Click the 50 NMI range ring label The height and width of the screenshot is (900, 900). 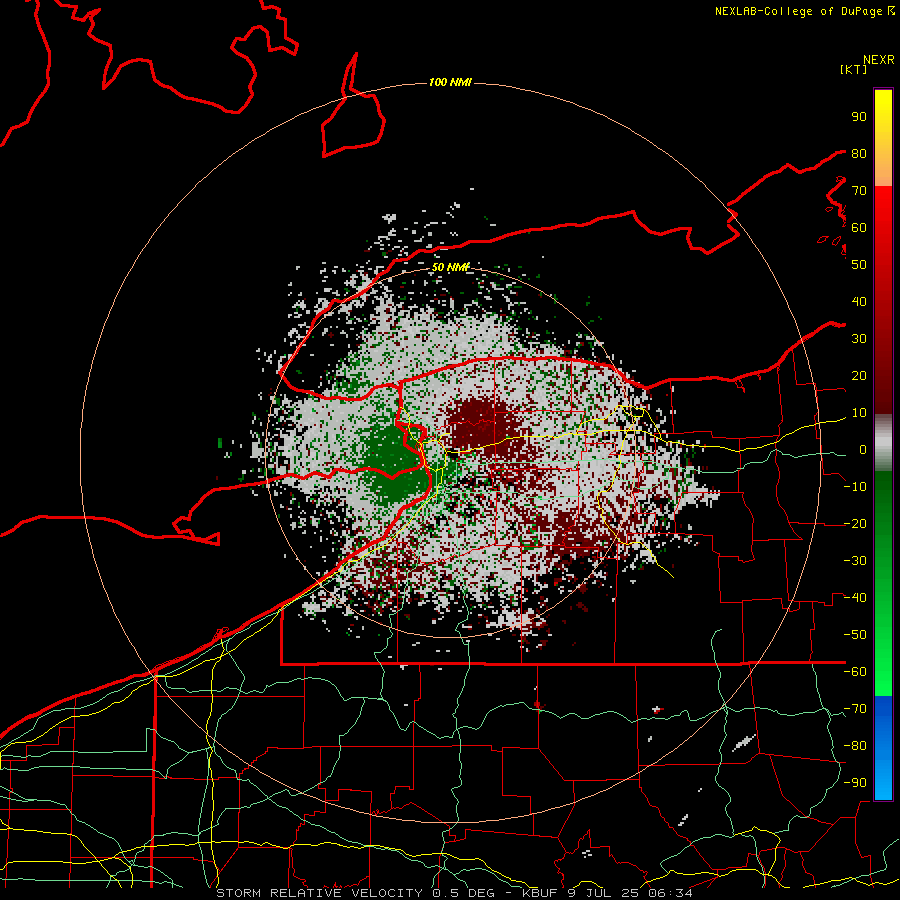[450, 267]
